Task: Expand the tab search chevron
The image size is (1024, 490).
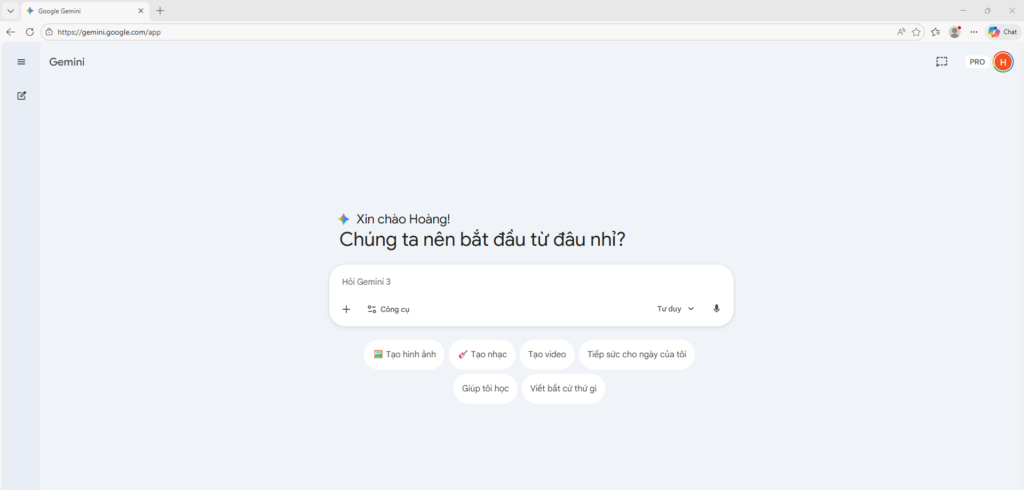Action: [9, 10]
